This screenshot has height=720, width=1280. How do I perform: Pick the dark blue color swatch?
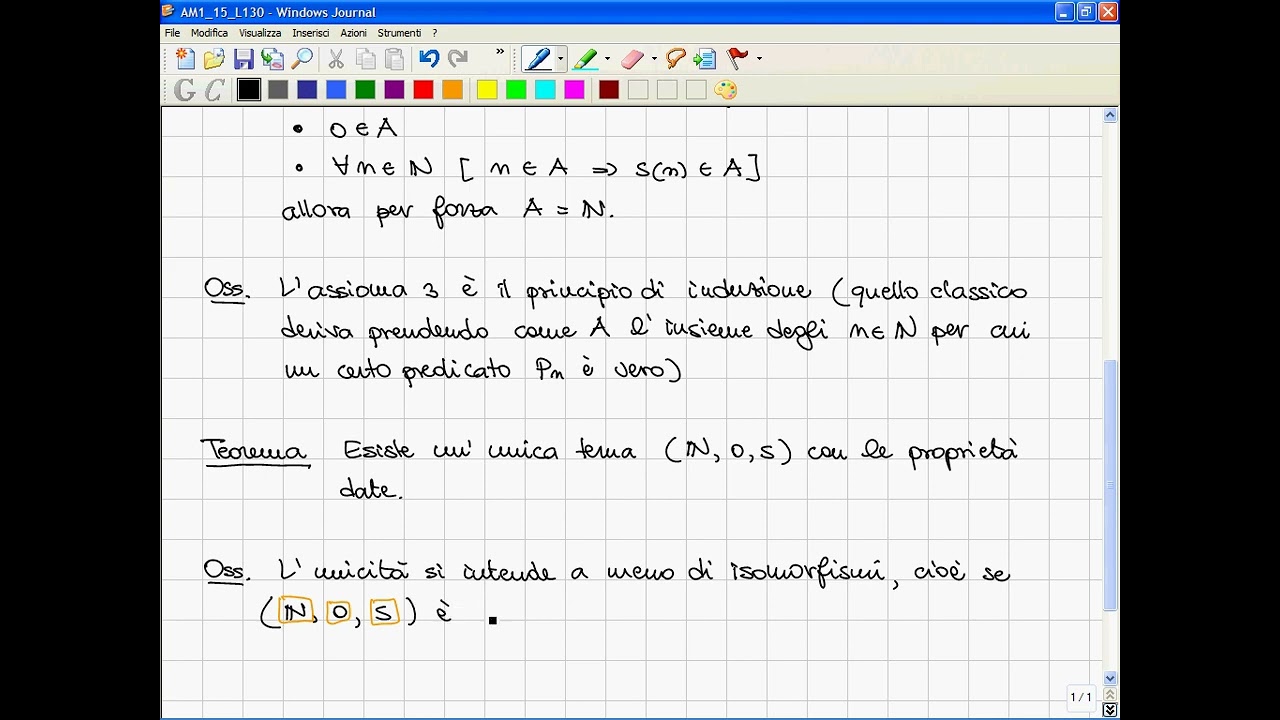click(307, 90)
